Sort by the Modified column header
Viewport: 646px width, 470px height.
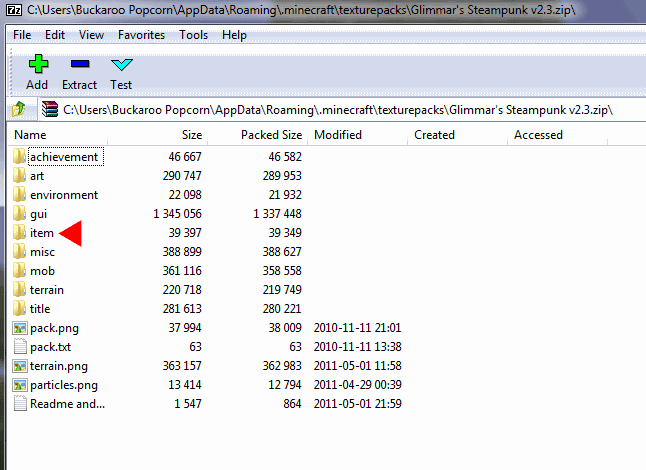(x=358, y=135)
